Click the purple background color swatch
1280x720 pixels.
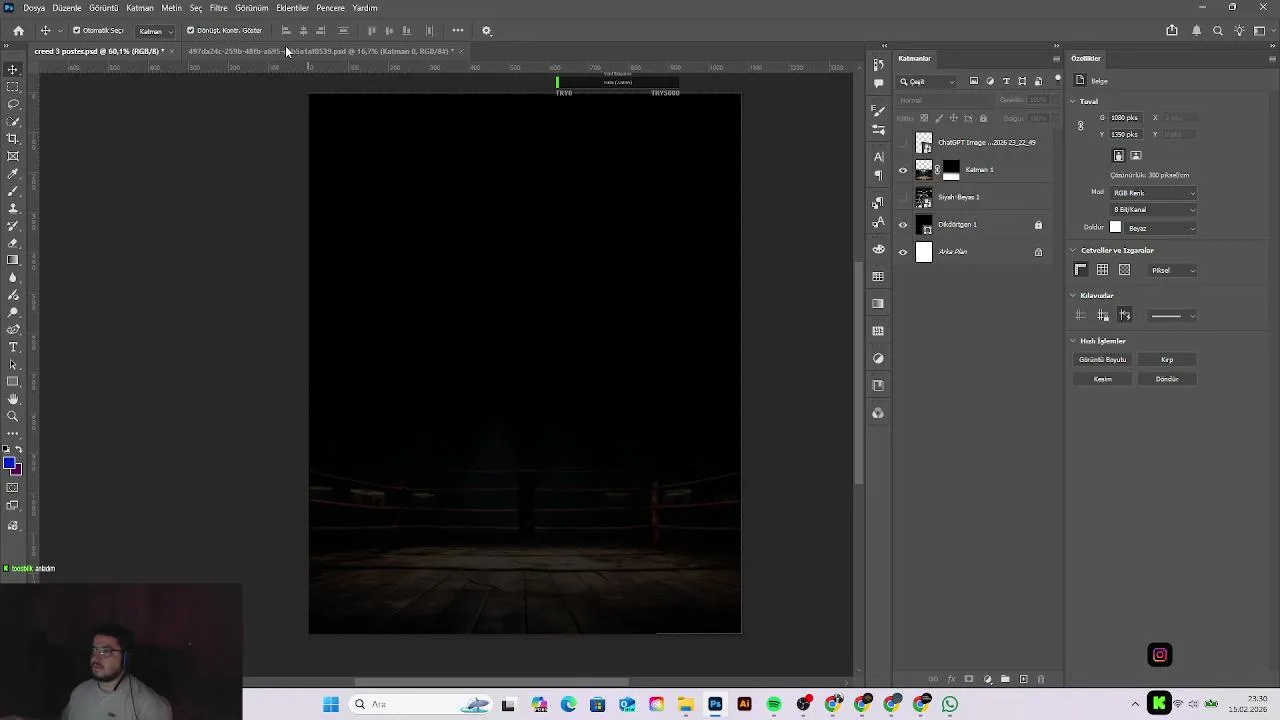click(18, 470)
